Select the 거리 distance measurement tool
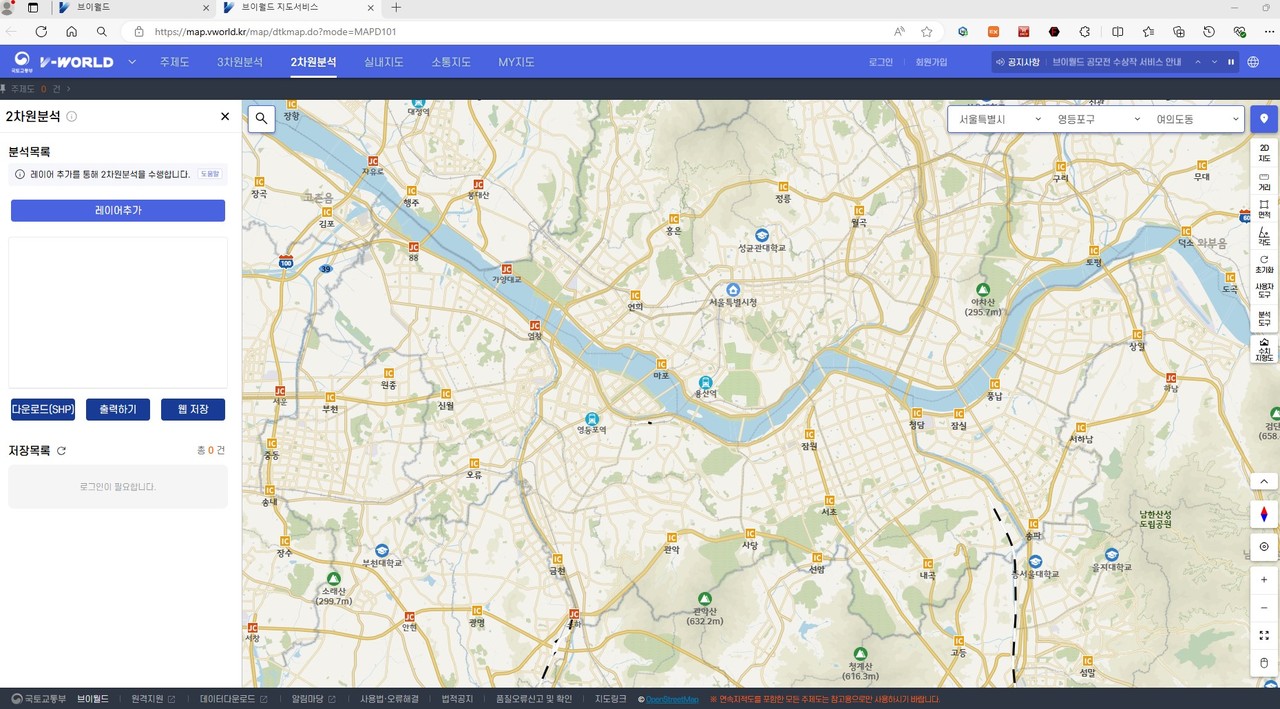Image resolution: width=1280 pixels, height=709 pixels. pos(1264,181)
